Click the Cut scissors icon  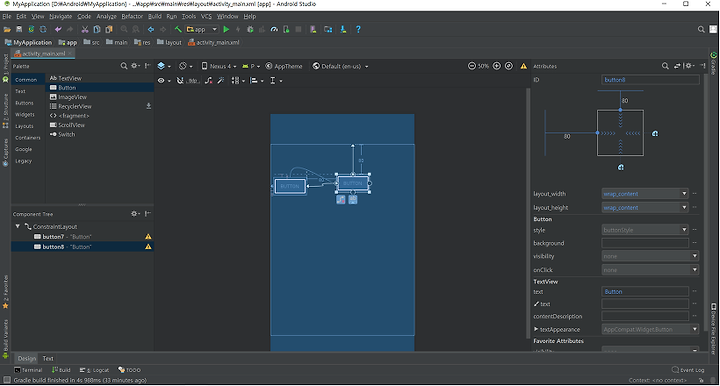(x=85, y=29)
